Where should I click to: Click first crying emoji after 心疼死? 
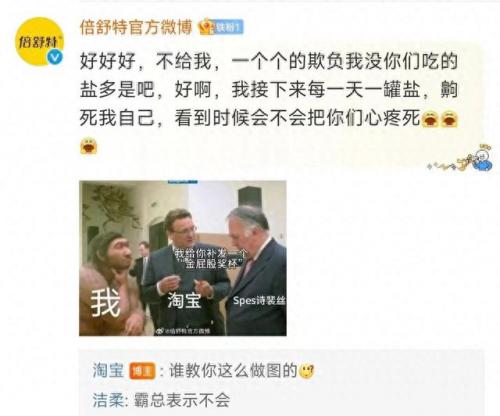tap(430, 119)
